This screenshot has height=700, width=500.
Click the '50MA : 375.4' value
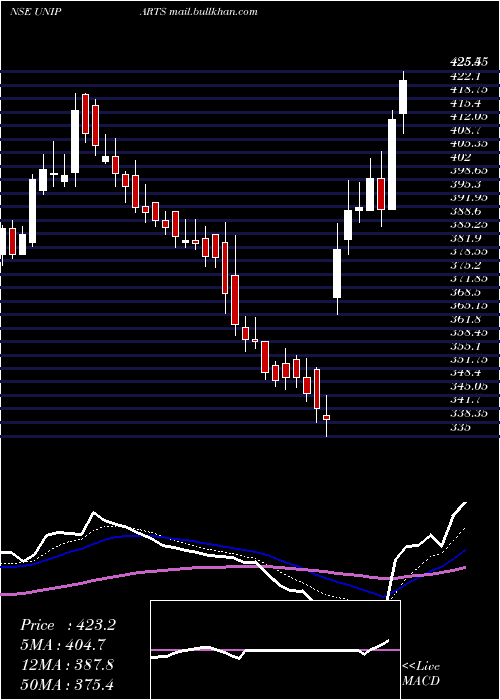67,685
